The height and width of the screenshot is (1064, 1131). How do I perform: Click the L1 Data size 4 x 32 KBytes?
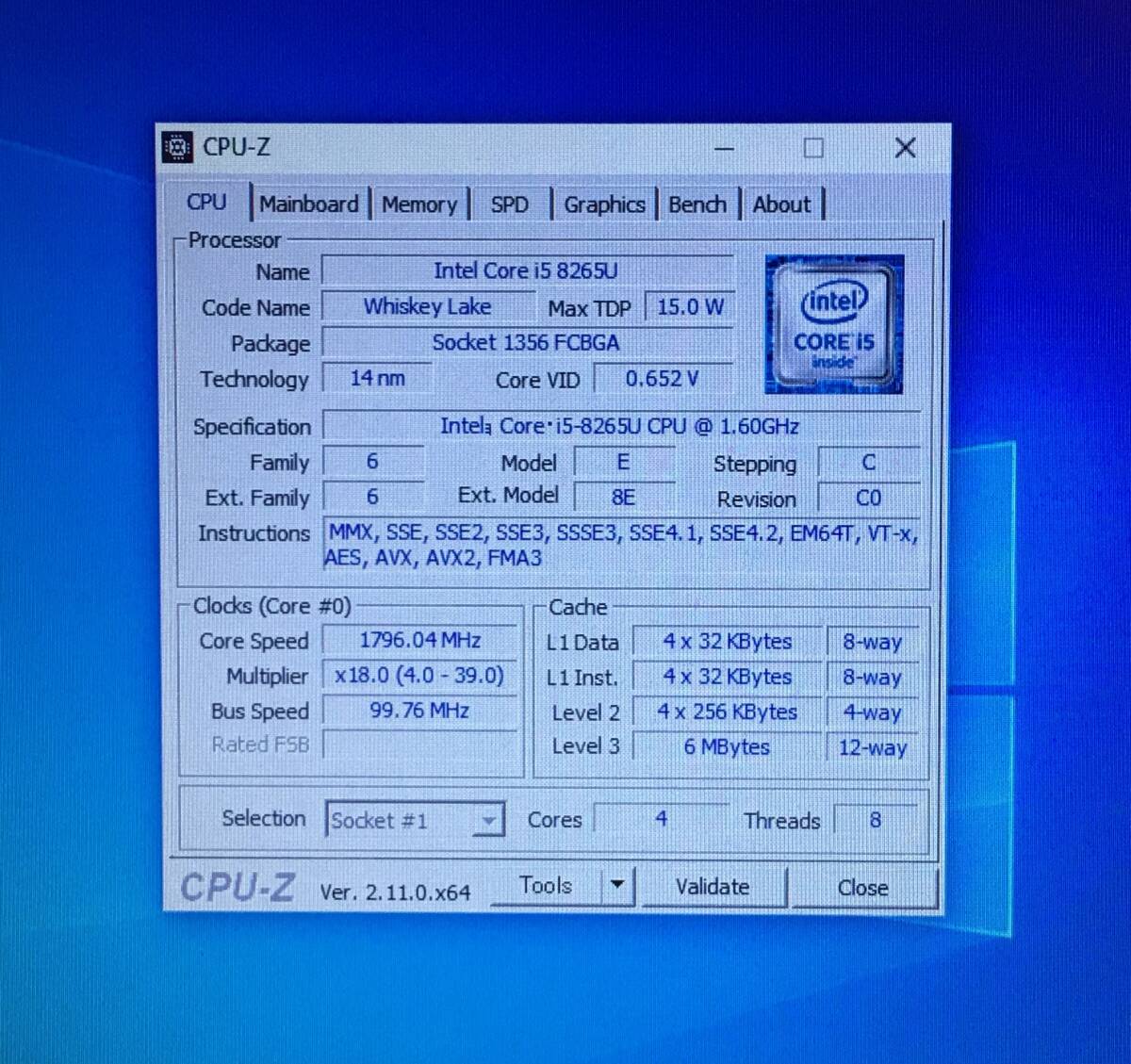[x=727, y=642]
